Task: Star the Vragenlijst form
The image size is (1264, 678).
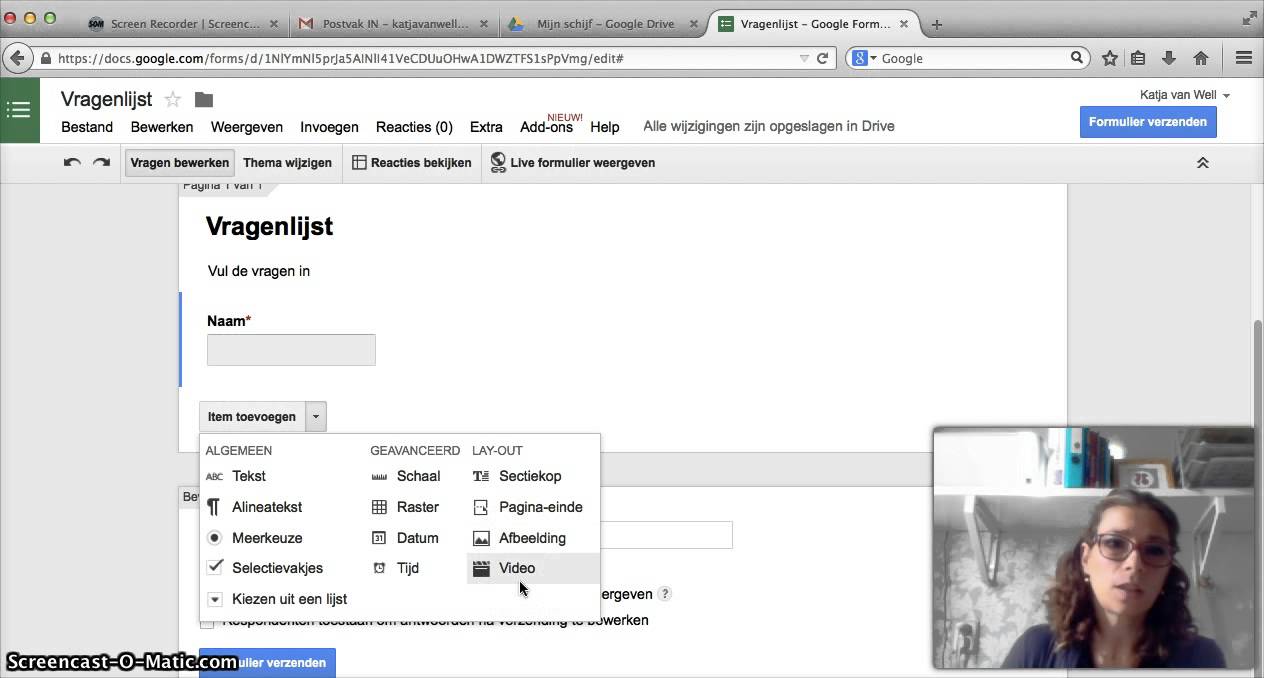Action: [x=172, y=99]
